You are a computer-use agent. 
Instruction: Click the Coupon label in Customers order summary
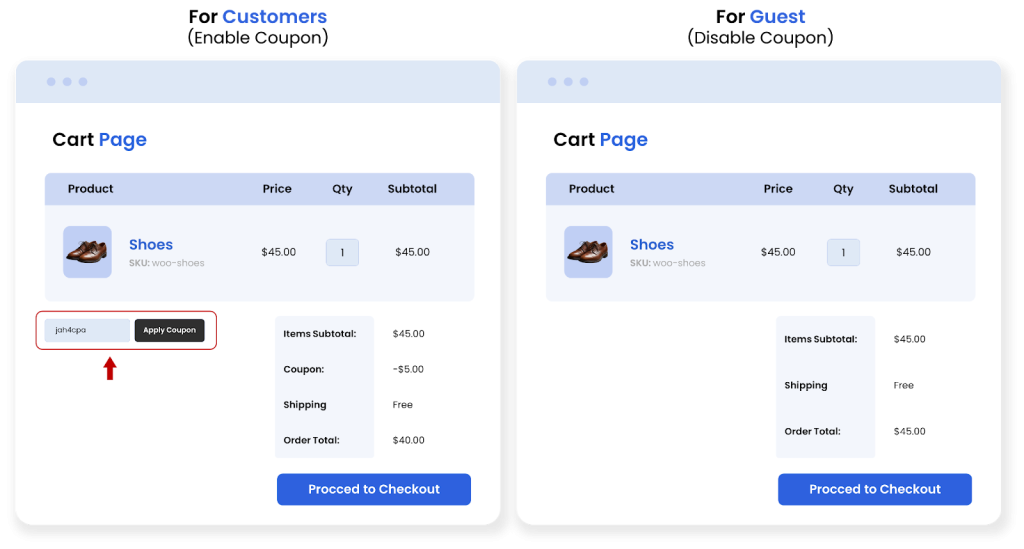pos(304,369)
